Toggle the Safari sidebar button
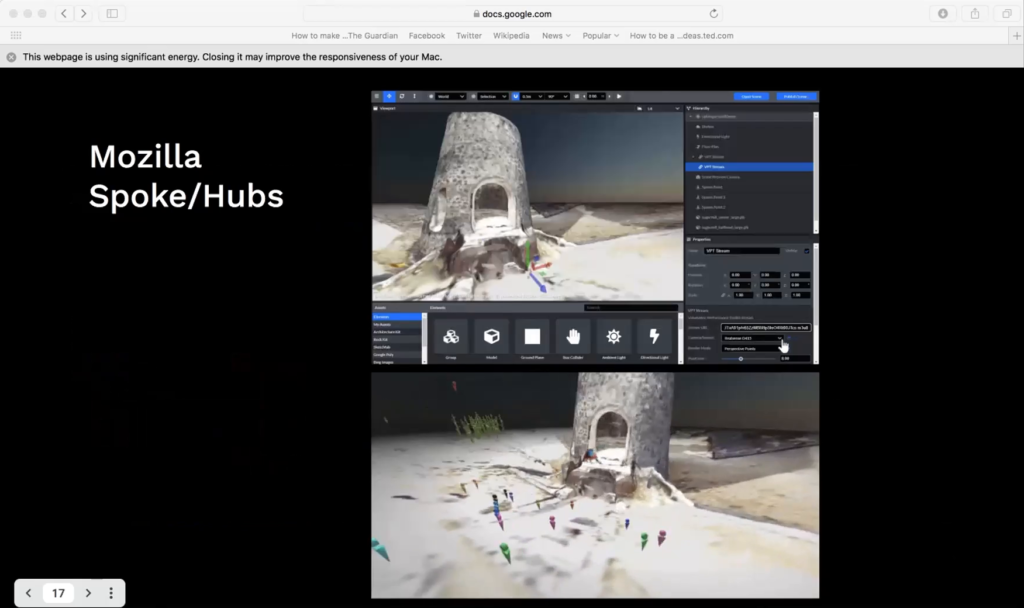 [x=112, y=13]
